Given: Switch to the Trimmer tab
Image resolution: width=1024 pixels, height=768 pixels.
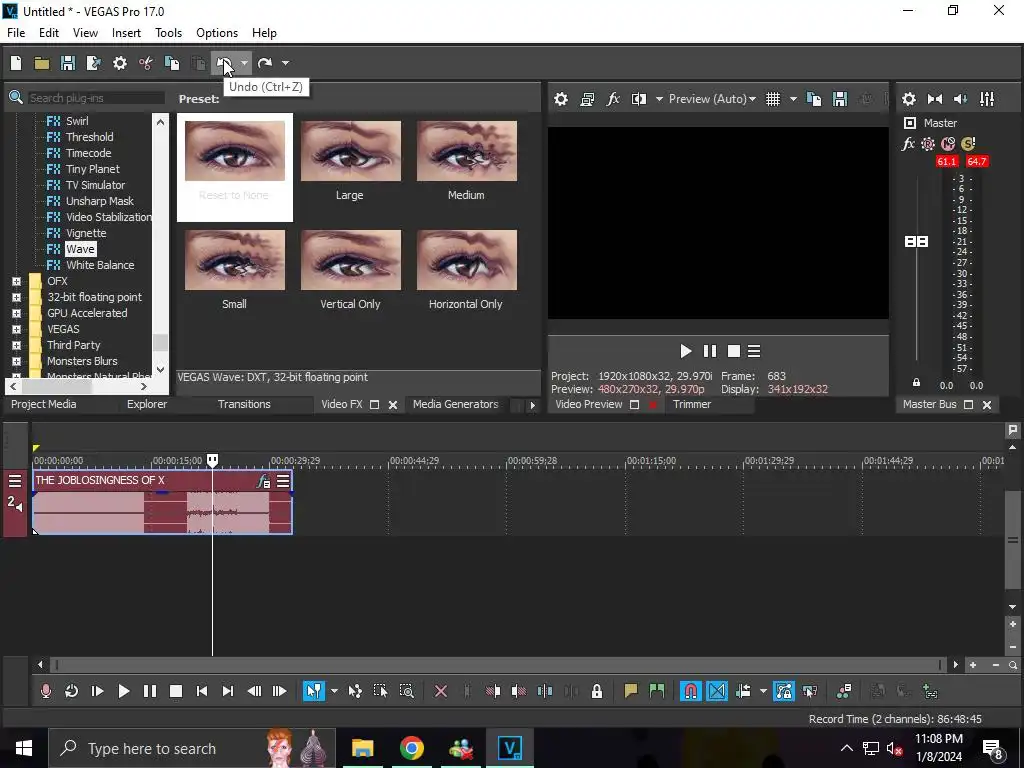Looking at the screenshot, I should click(692, 404).
